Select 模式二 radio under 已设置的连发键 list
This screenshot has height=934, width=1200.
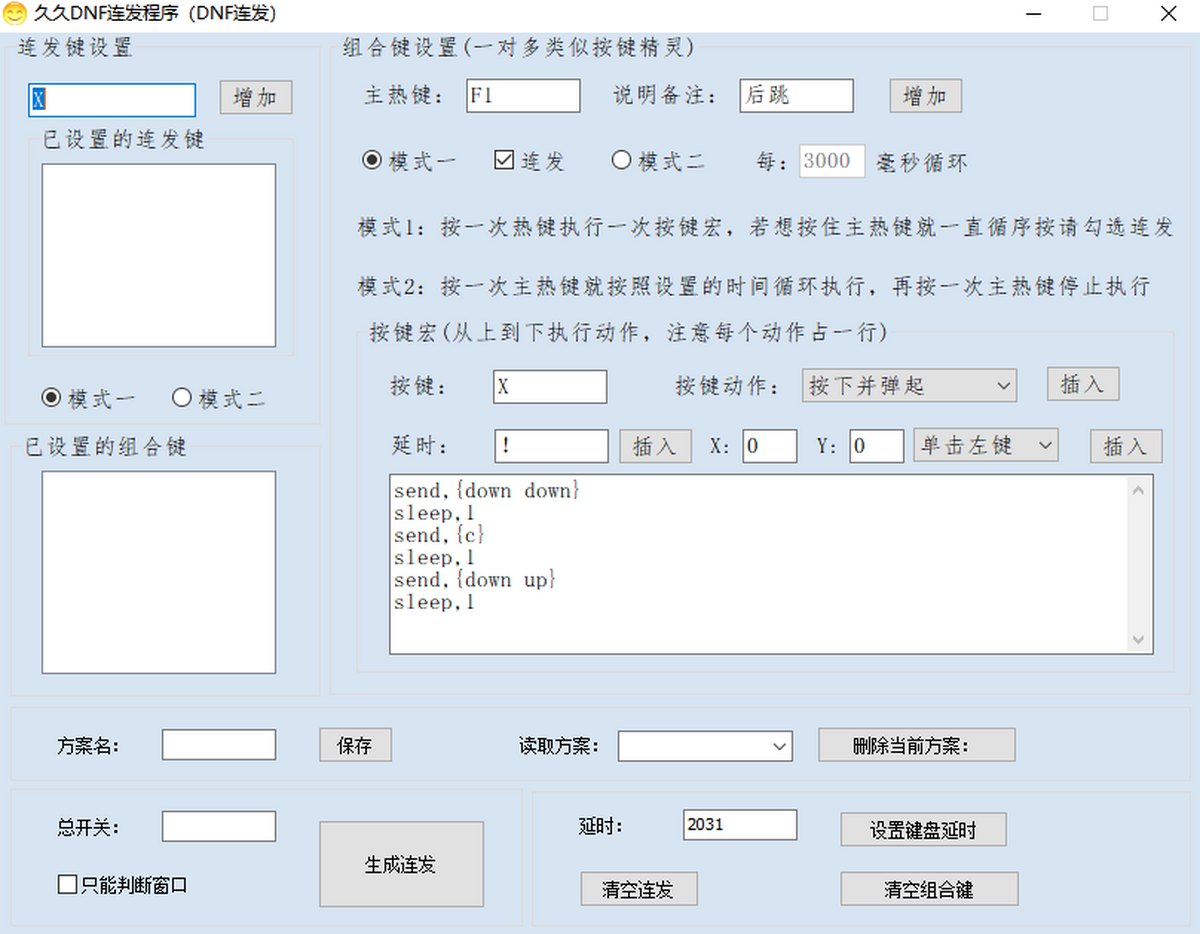pos(218,398)
